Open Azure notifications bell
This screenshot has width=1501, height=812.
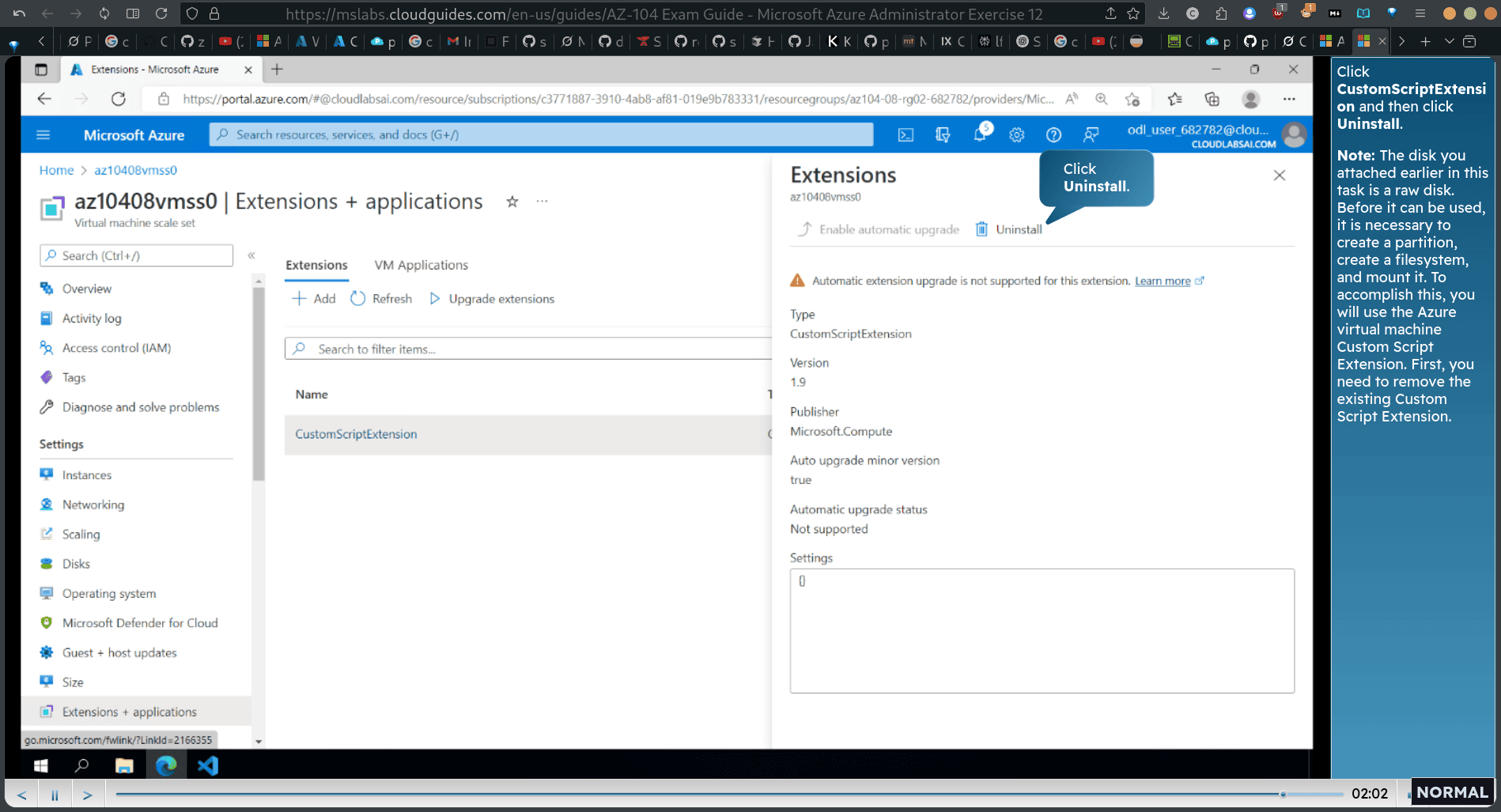(981, 134)
